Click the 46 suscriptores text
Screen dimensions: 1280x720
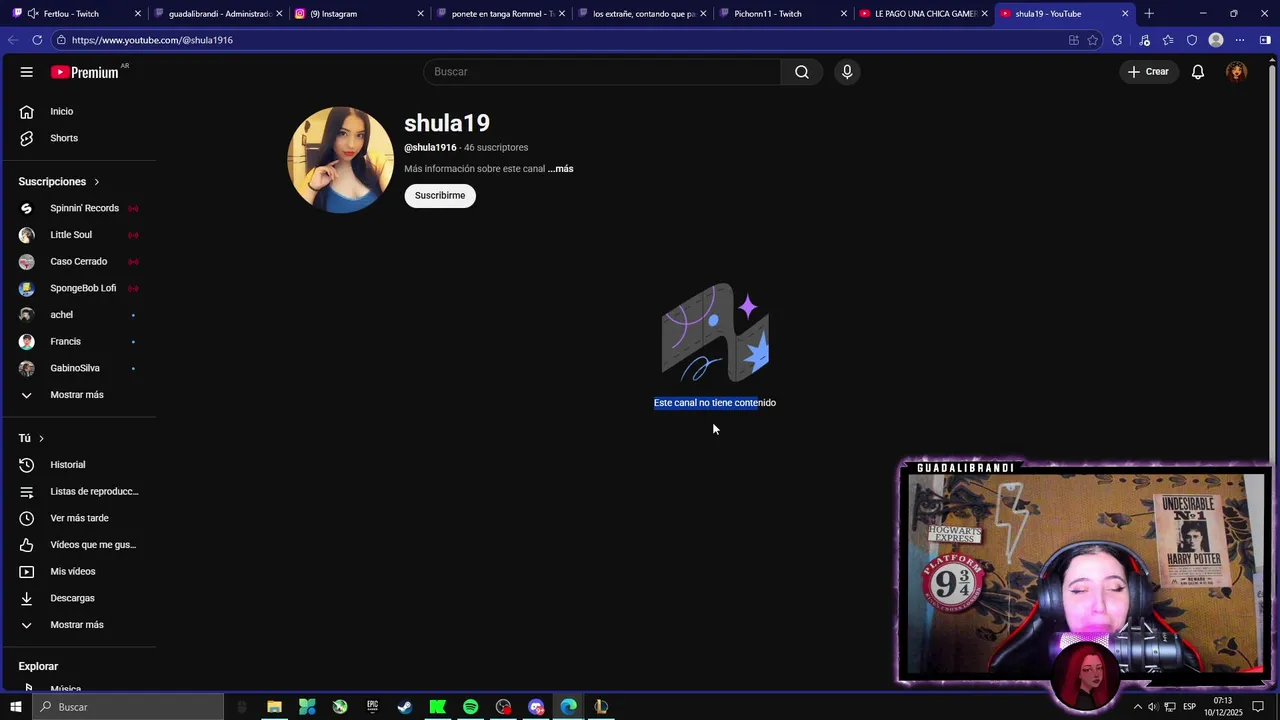(496, 148)
